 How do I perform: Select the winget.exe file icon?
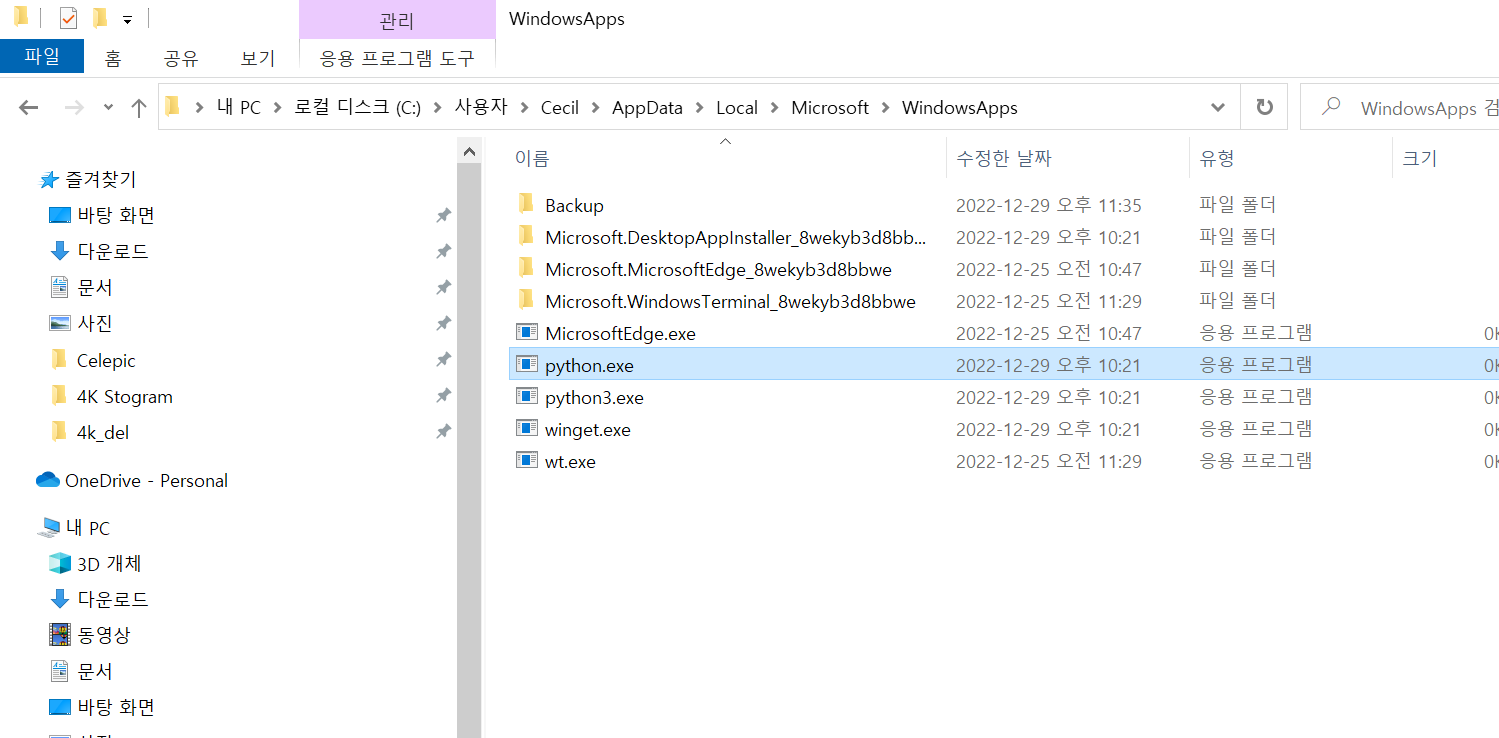coord(527,428)
